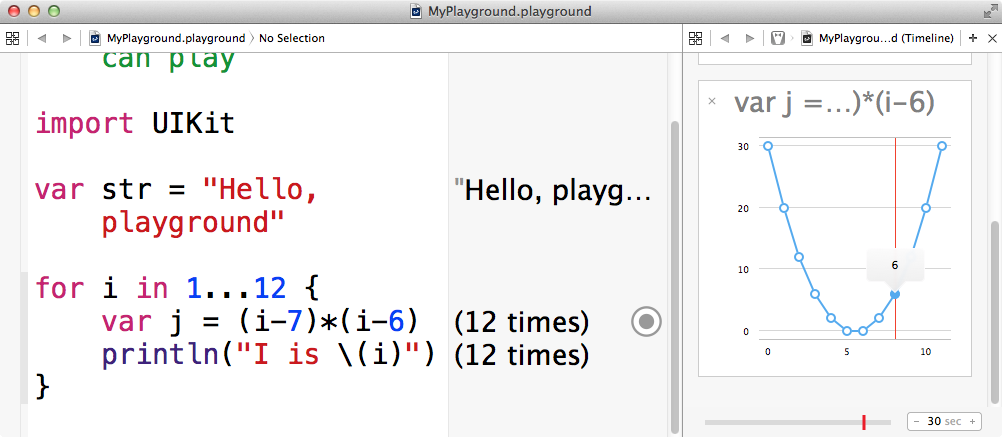Toggle value history for var j line
1002x437 pixels.
[x=646, y=321]
